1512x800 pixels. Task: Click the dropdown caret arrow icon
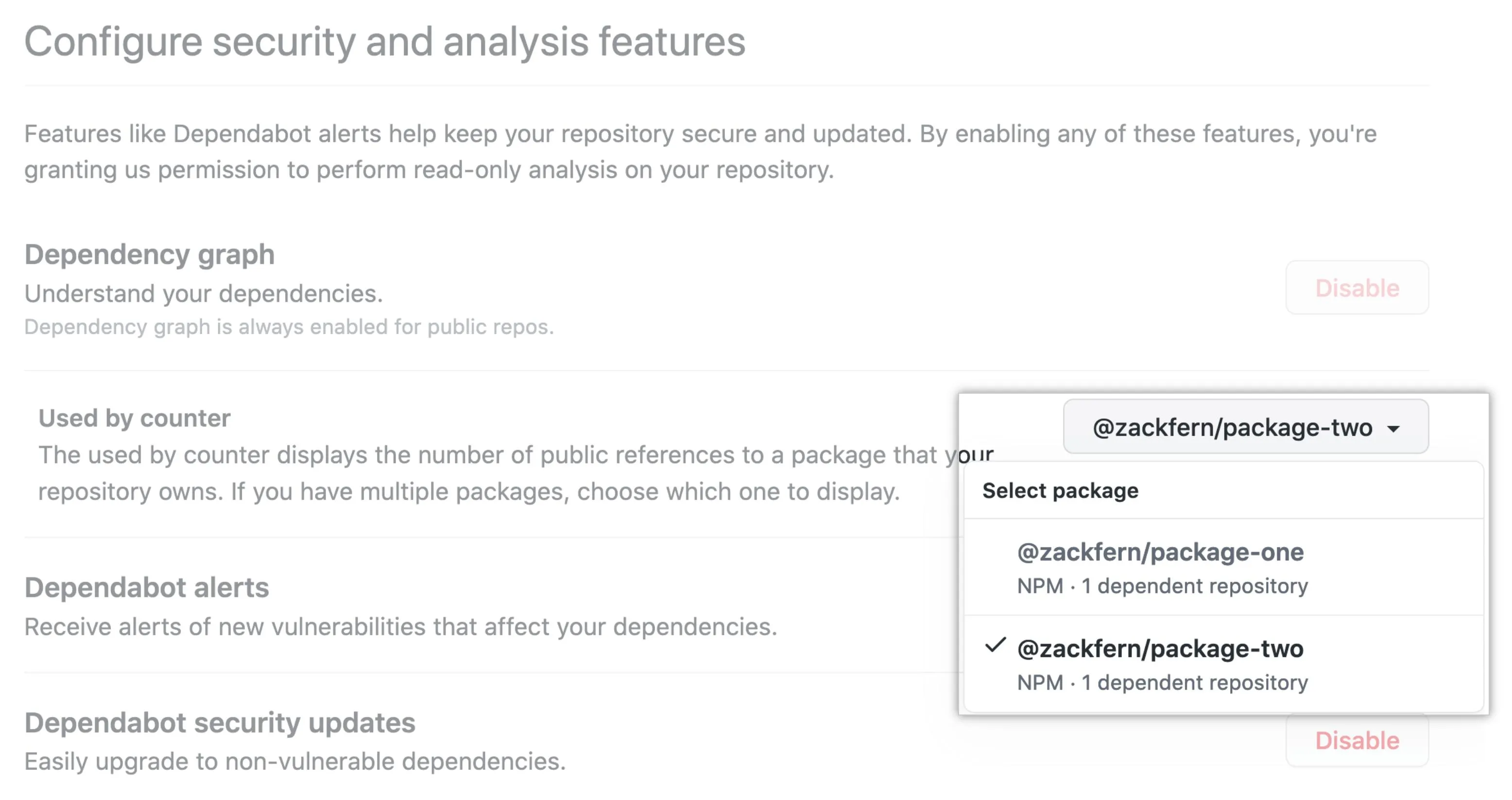[x=1393, y=429]
